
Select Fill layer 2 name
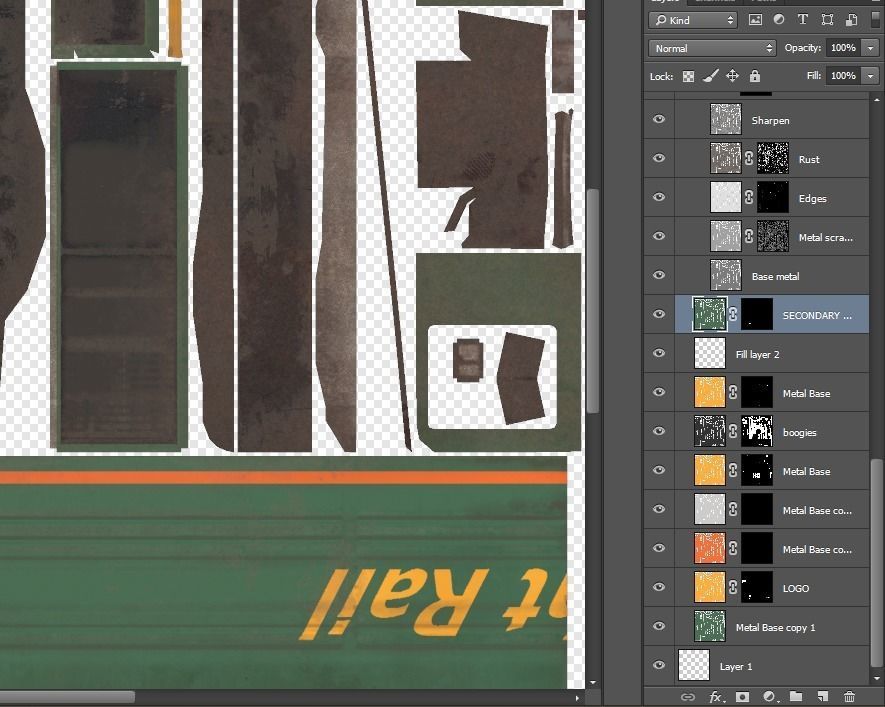(757, 354)
